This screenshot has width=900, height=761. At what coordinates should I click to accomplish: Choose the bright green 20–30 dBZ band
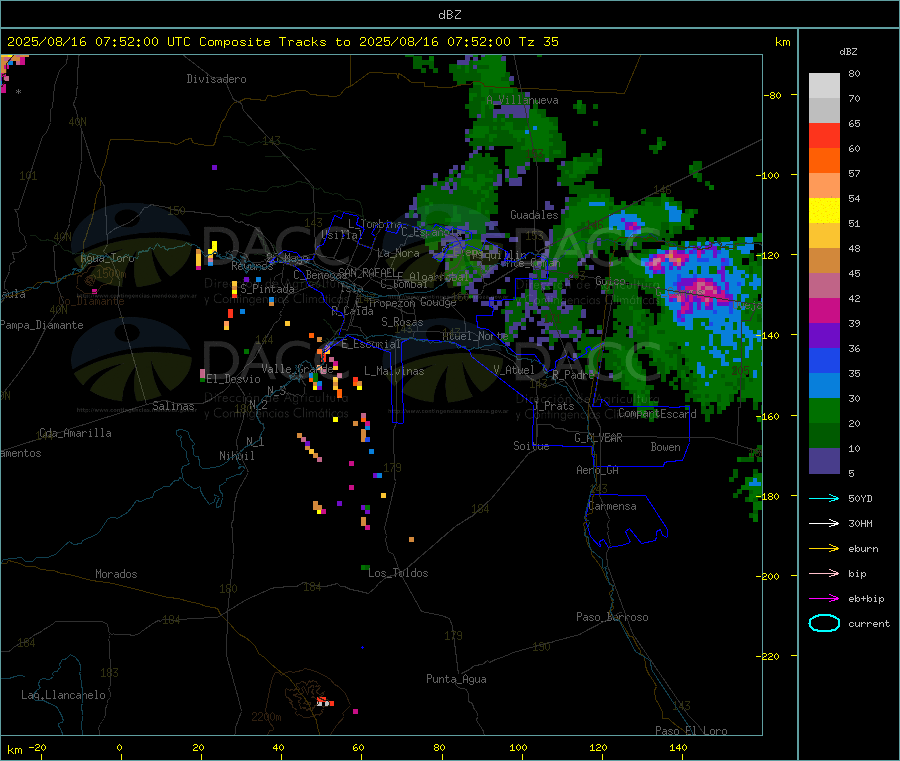[824, 411]
